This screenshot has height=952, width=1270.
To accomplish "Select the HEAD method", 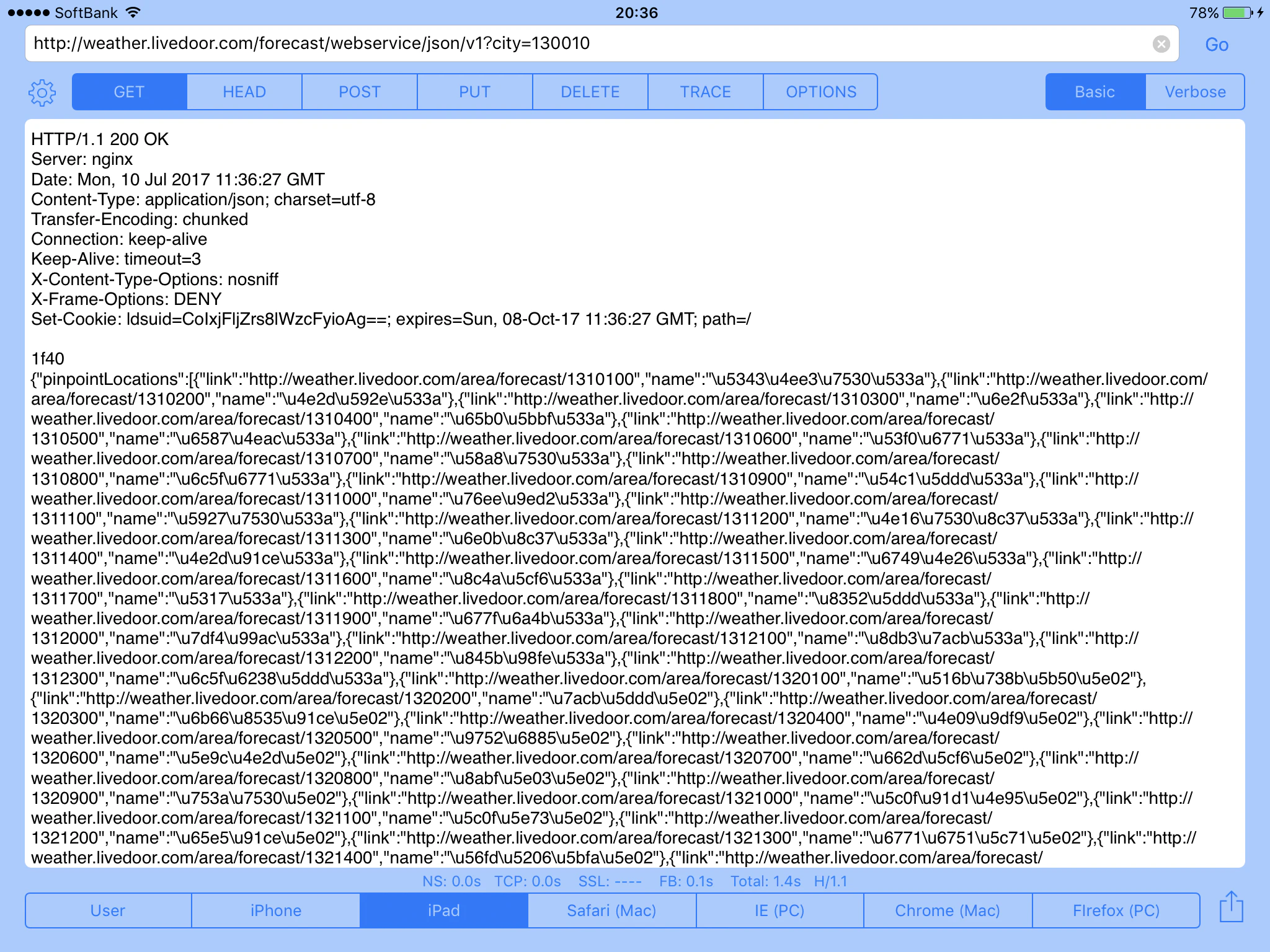I will 244,92.
